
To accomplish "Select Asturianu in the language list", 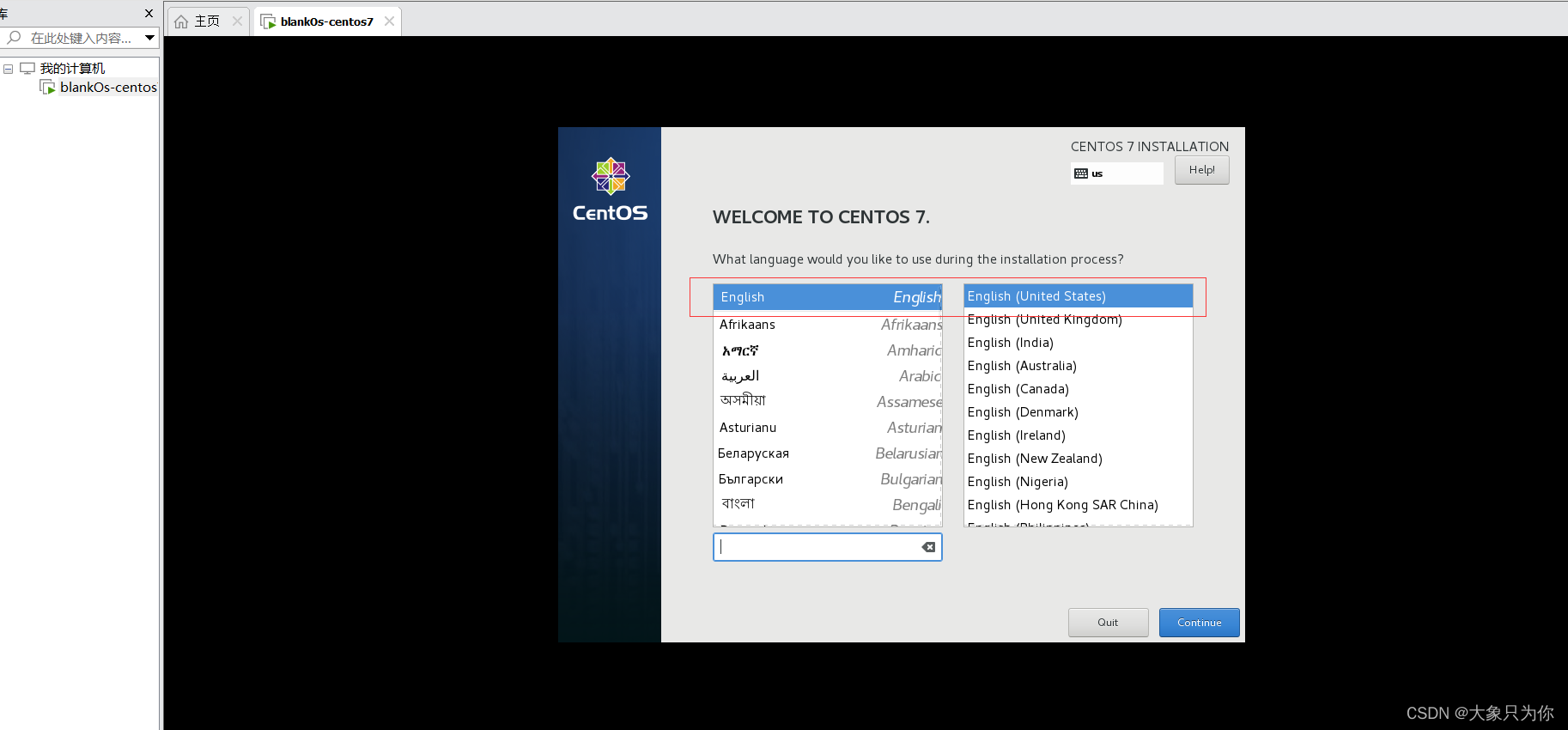I will (828, 428).
